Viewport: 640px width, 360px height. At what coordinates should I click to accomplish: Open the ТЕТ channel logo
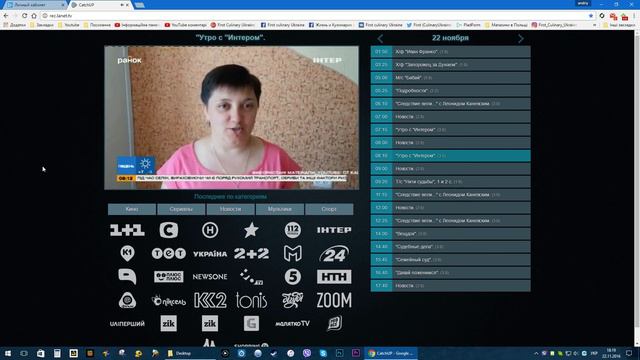tap(169, 253)
